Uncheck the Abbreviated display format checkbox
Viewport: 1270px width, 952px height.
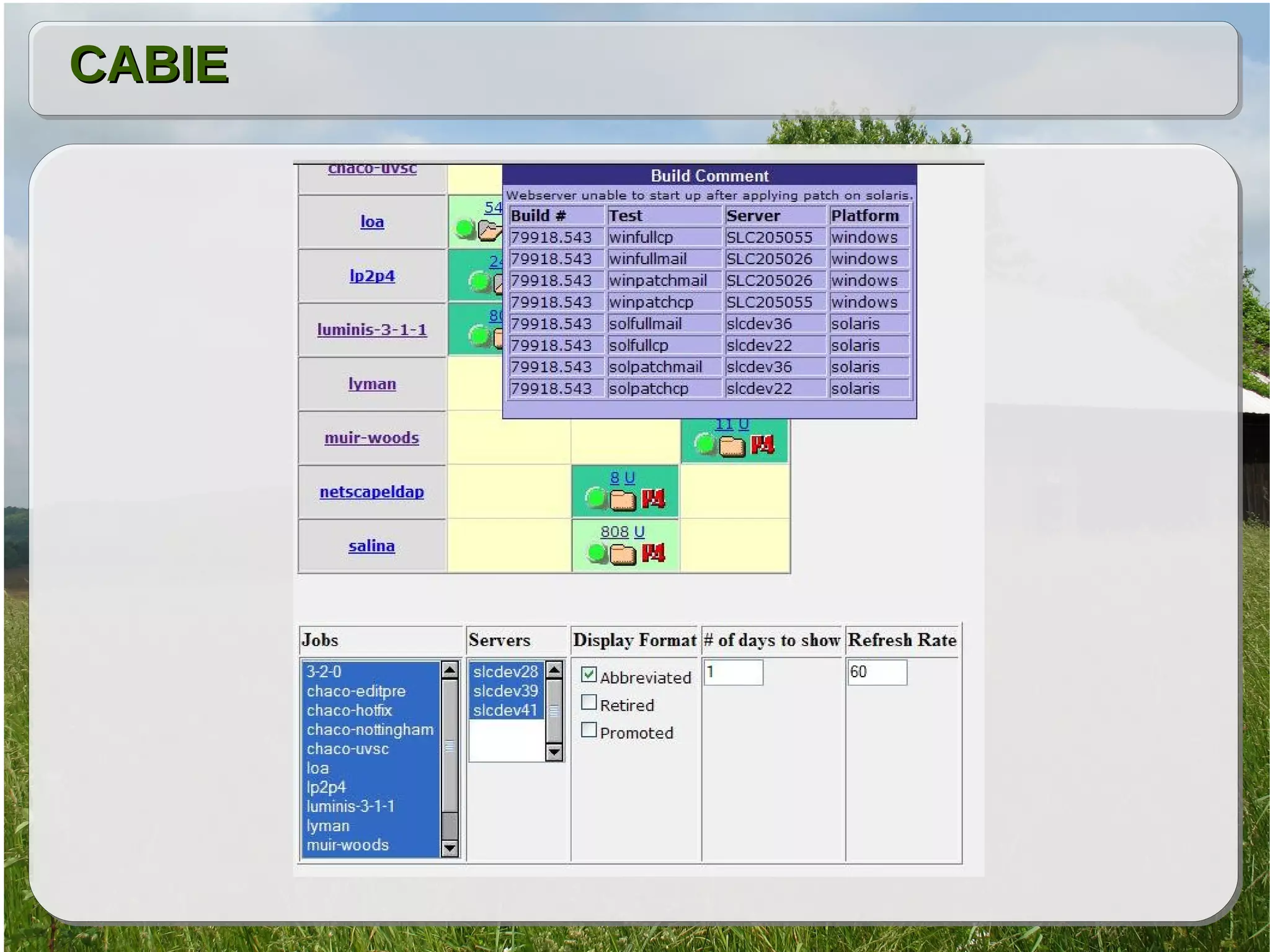588,674
